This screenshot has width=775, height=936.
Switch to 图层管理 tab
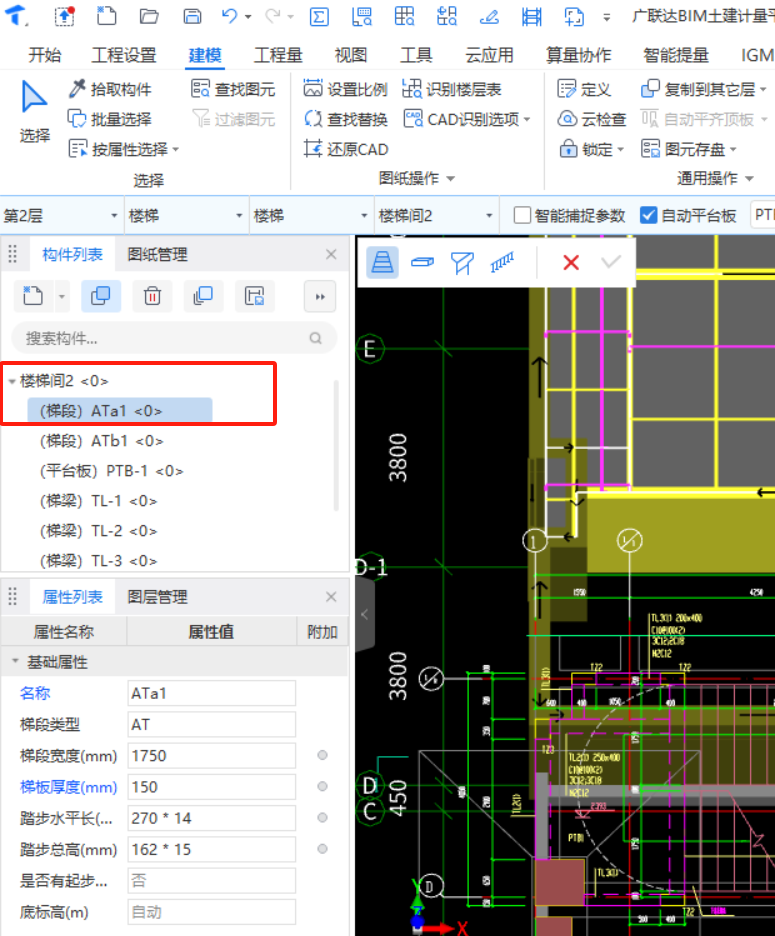[x=158, y=597]
